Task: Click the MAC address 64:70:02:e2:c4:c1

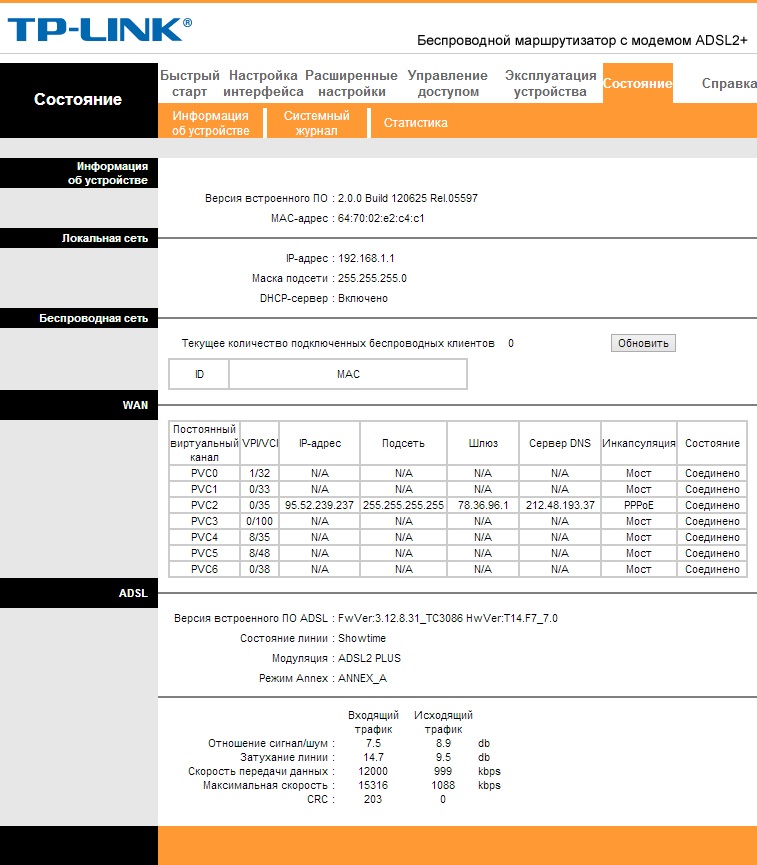Action: point(381,218)
